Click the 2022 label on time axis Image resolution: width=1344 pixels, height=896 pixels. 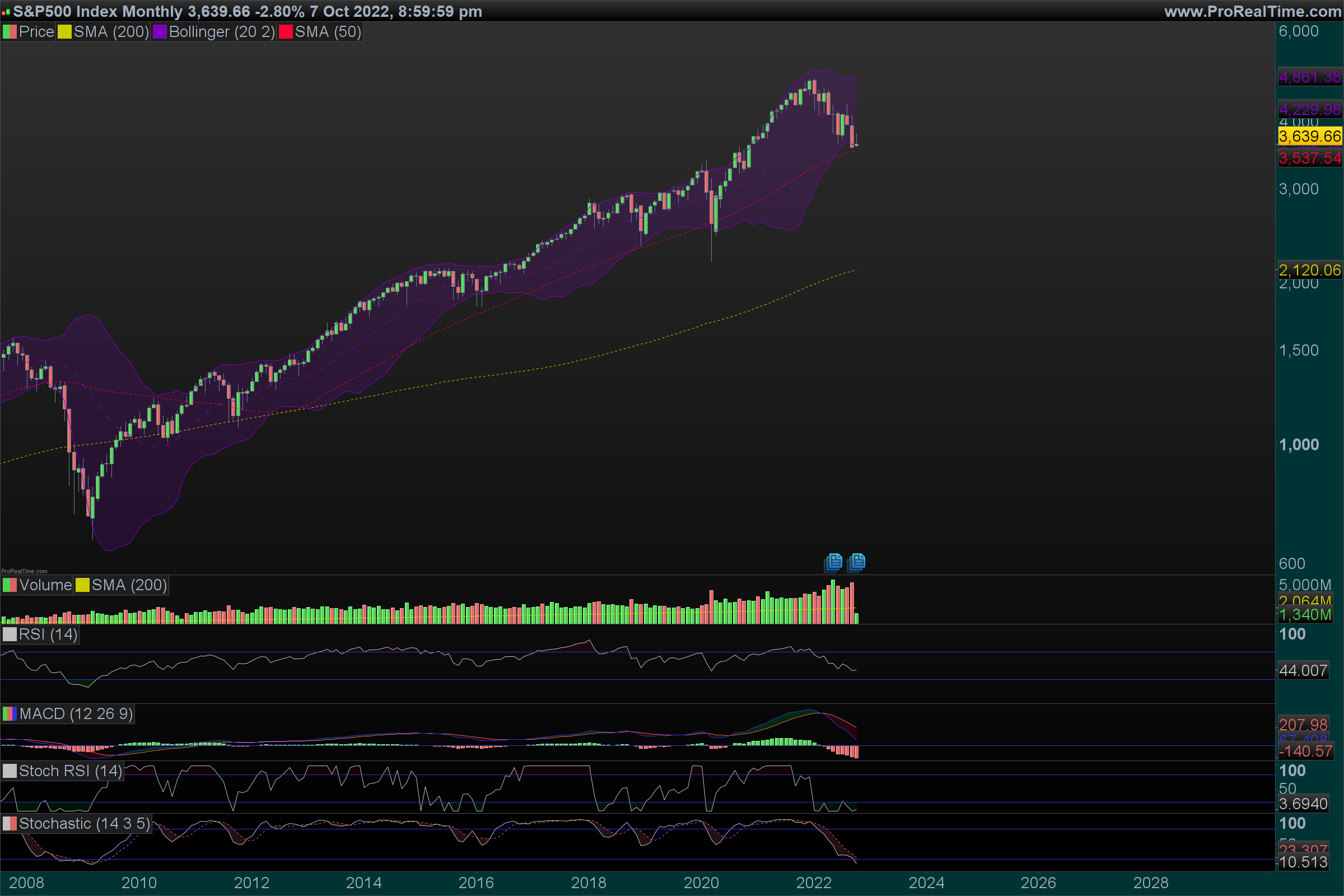point(814,883)
